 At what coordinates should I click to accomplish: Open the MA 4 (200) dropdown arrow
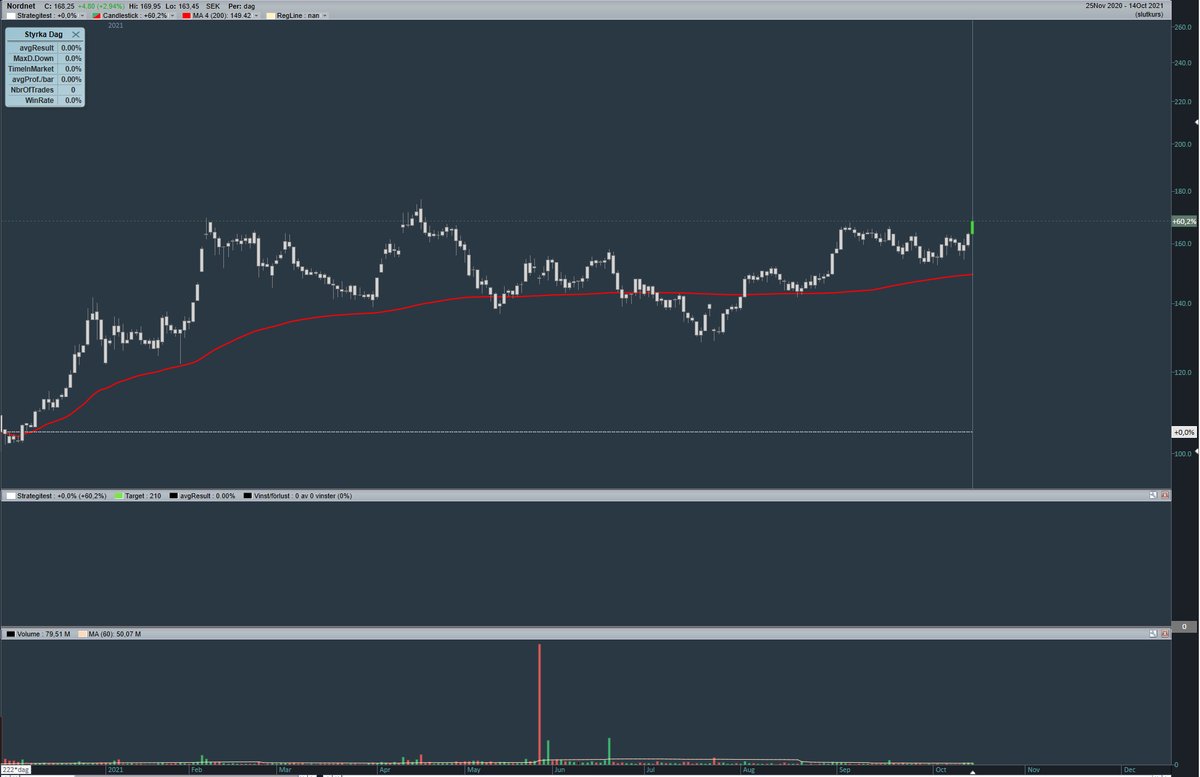tap(257, 17)
